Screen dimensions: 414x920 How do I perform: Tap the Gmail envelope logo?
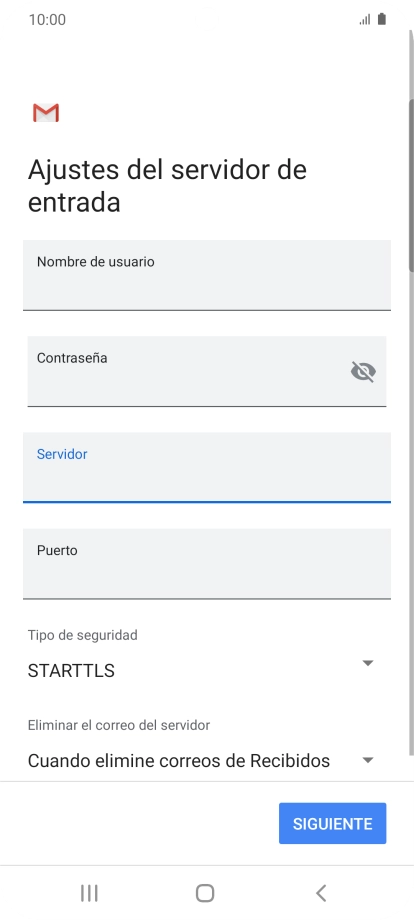[46, 113]
